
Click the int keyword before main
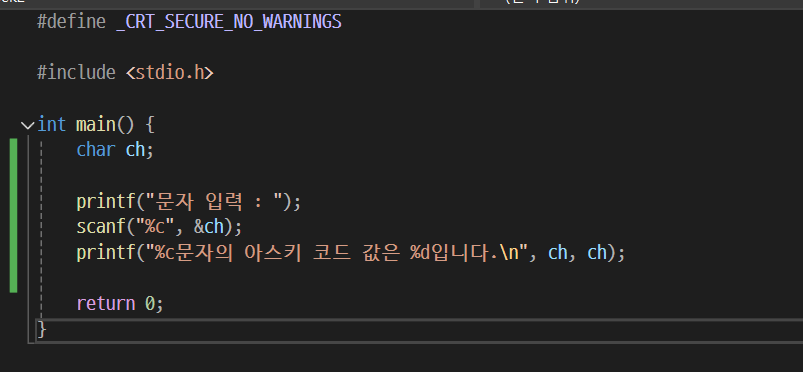click(51, 125)
